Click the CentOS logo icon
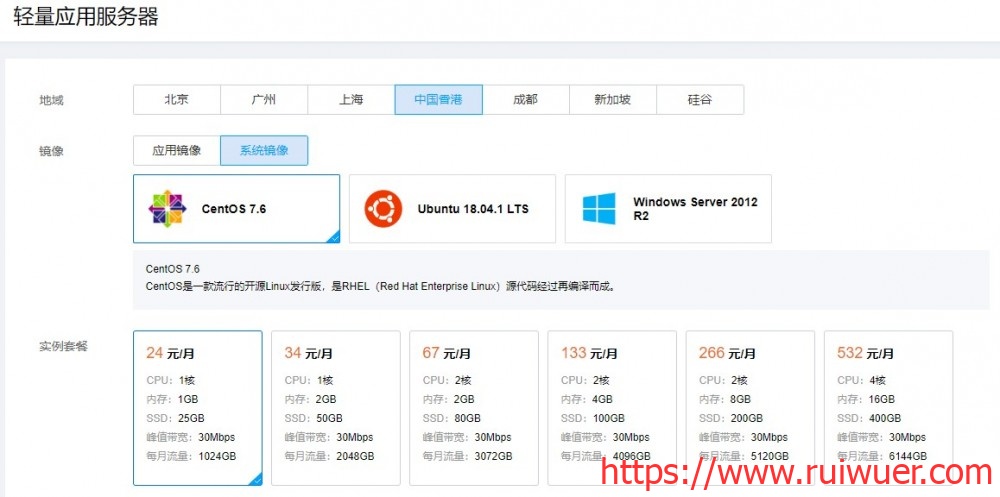 coord(168,209)
